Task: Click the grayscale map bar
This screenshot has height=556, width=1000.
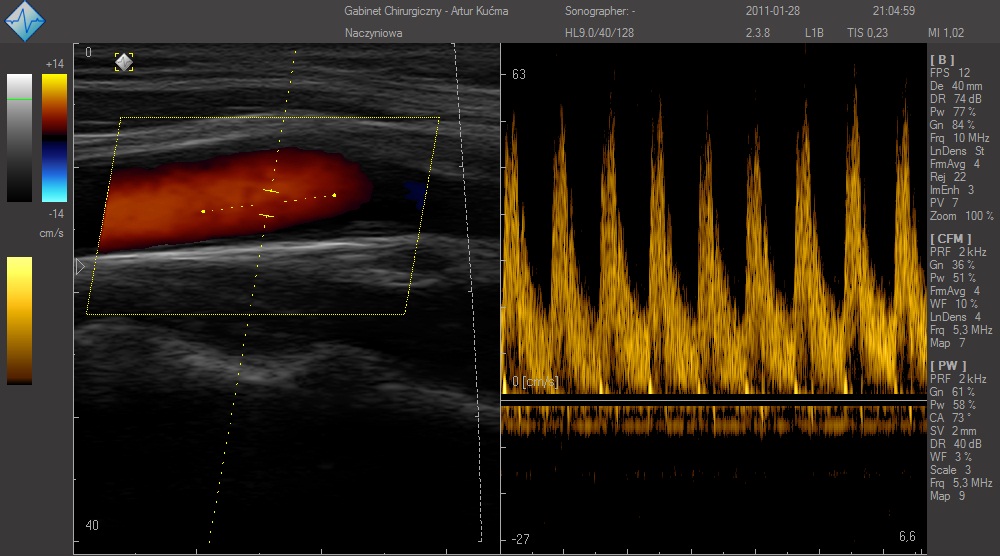Action: pyautogui.click(x=19, y=138)
